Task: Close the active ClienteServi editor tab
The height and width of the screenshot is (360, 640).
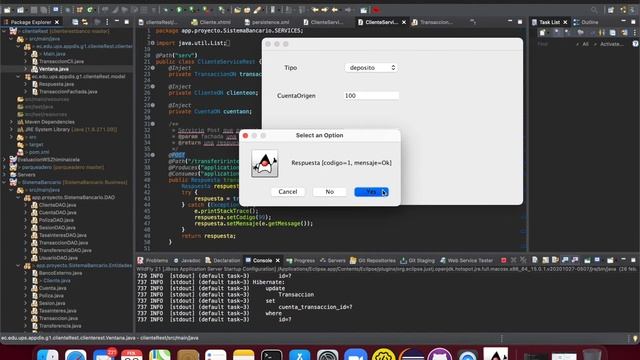Action: (404, 22)
